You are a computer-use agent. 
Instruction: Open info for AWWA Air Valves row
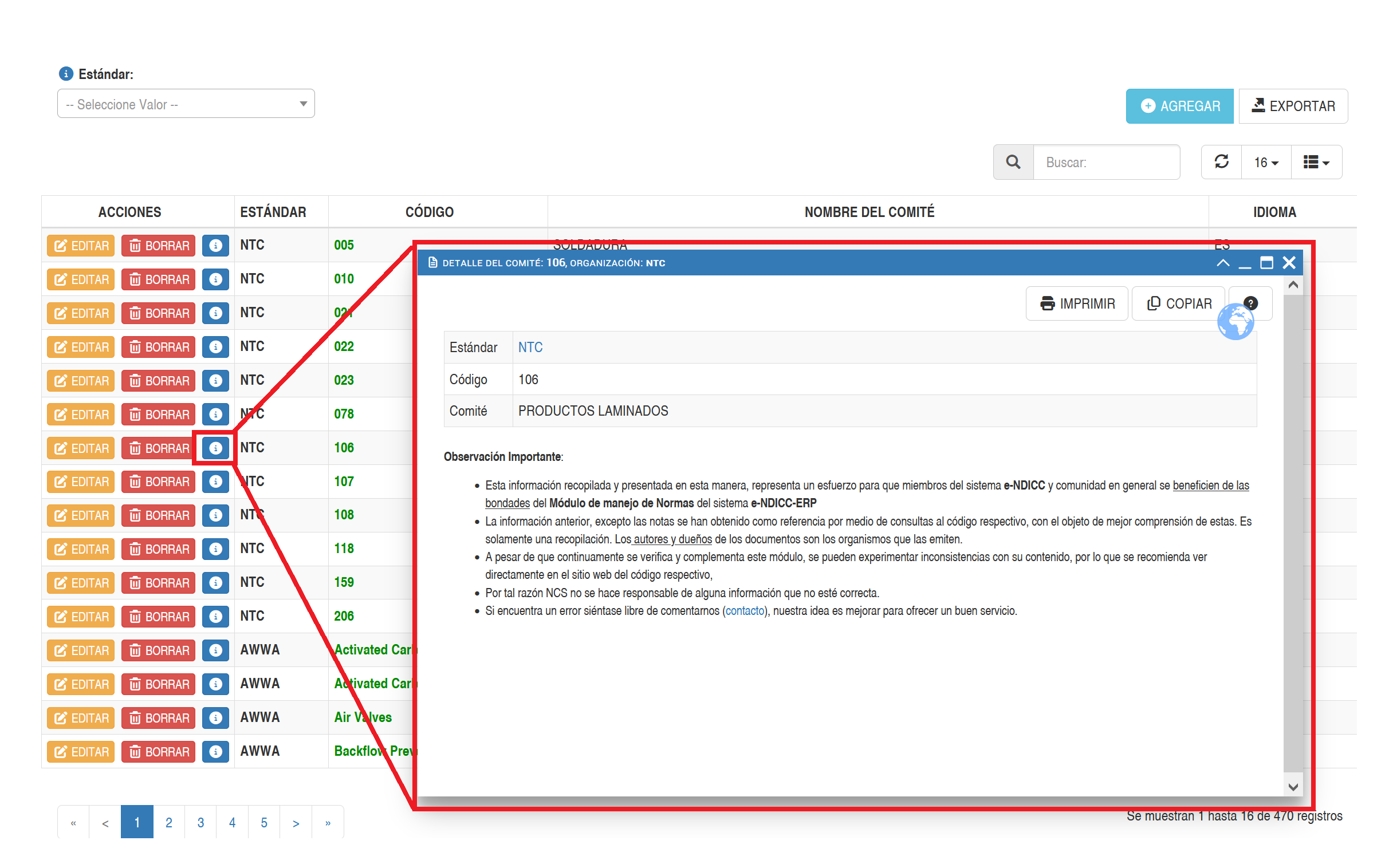point(215,718)
